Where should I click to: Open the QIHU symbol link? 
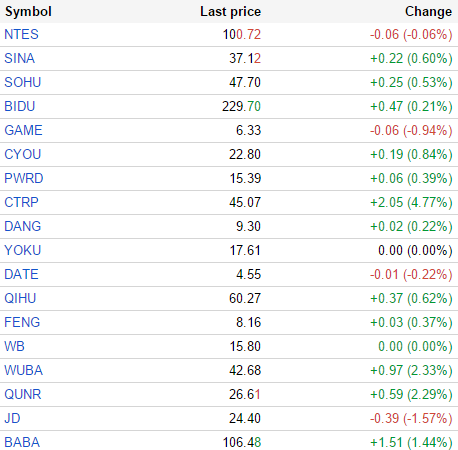20,298
